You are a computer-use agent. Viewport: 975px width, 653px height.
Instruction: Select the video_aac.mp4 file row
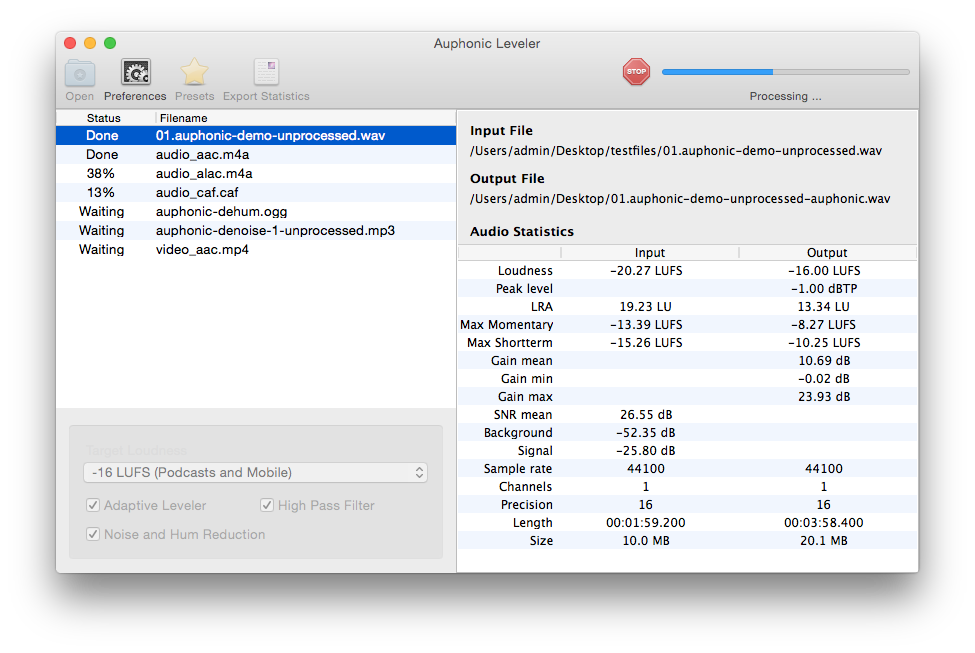tap(256, 249)
